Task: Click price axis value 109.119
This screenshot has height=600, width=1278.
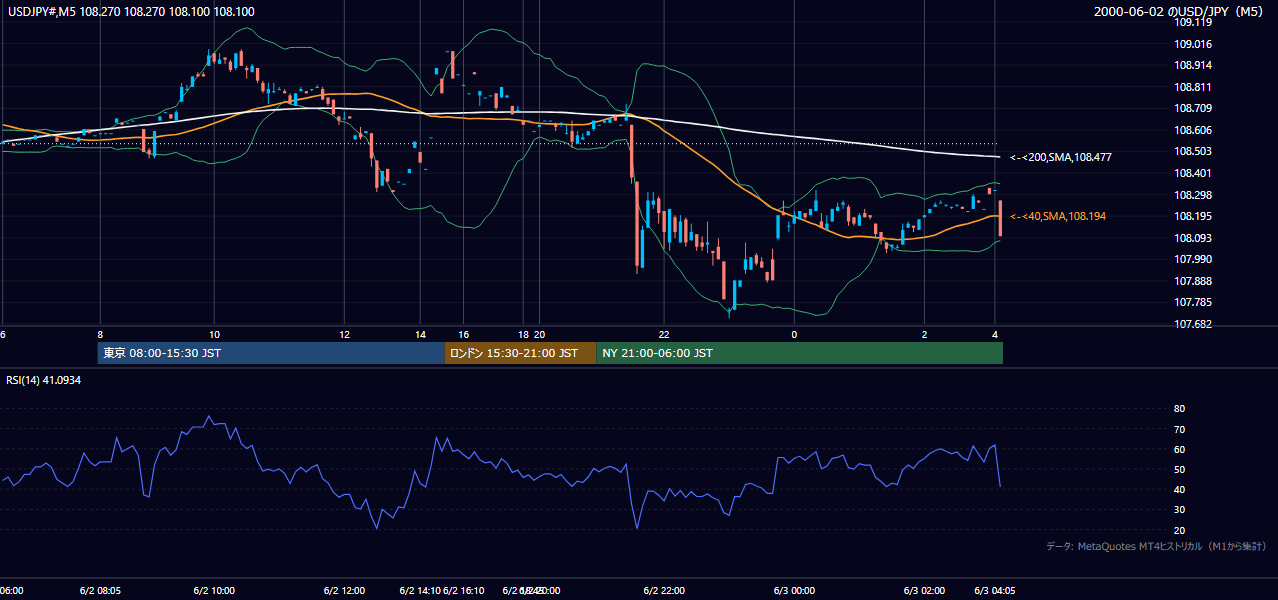Action: [x=1193, y=22]
